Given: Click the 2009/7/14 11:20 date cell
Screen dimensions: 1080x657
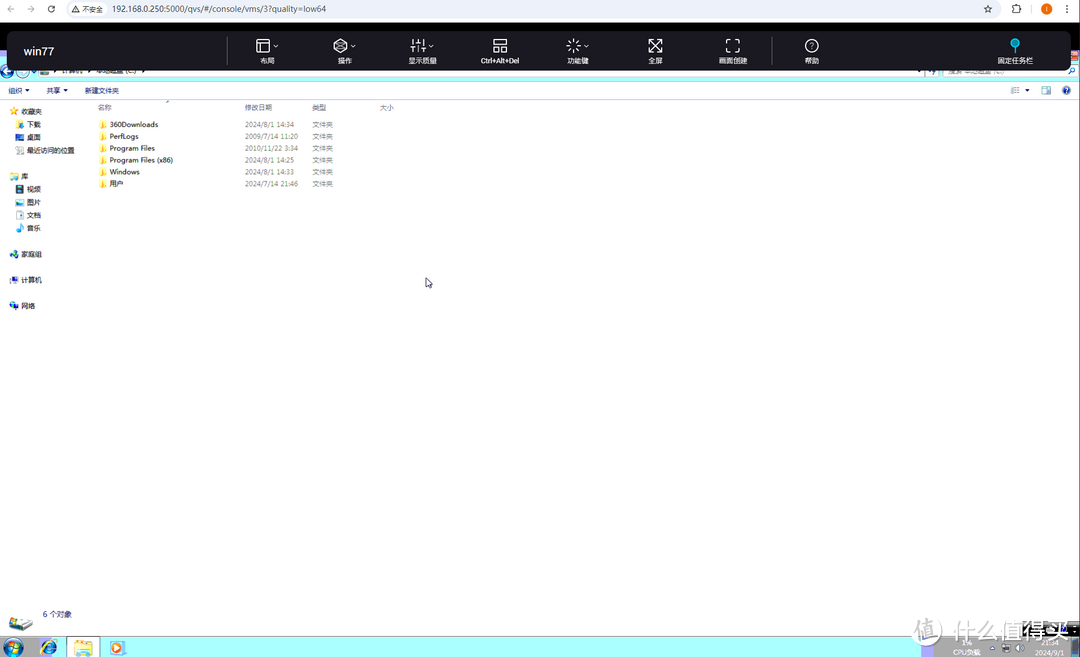Looking at the screenshot, I should point(271,136).
